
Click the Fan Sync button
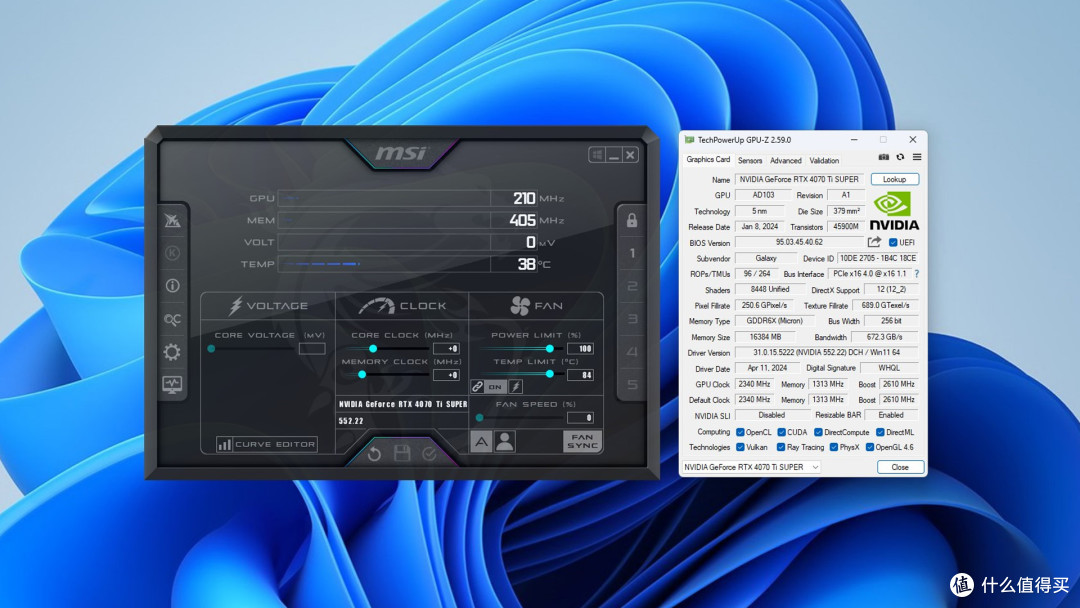[582, 441]
